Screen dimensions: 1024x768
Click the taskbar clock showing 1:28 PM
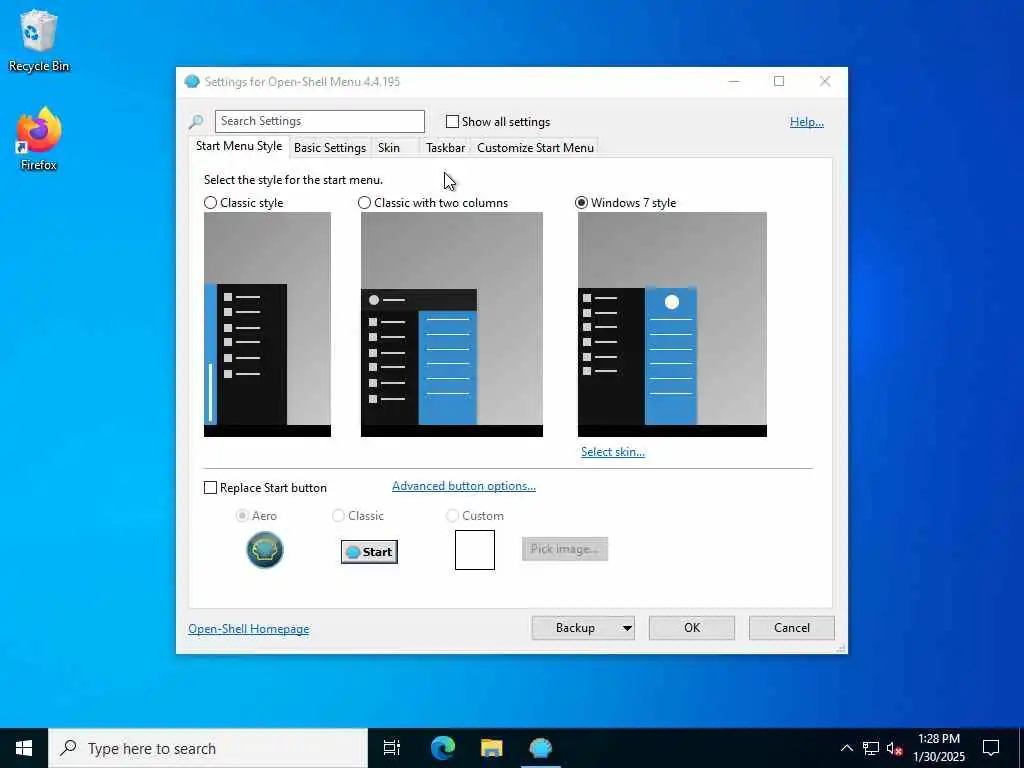click(938, 748)
